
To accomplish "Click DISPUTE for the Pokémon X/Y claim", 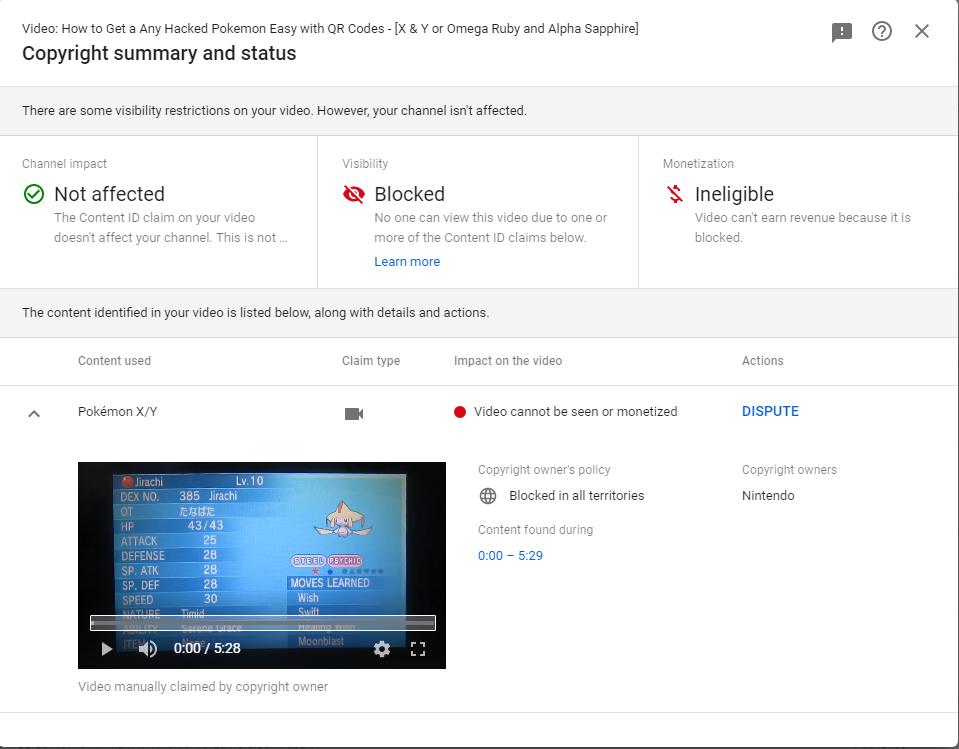I will tap(770, 411).
